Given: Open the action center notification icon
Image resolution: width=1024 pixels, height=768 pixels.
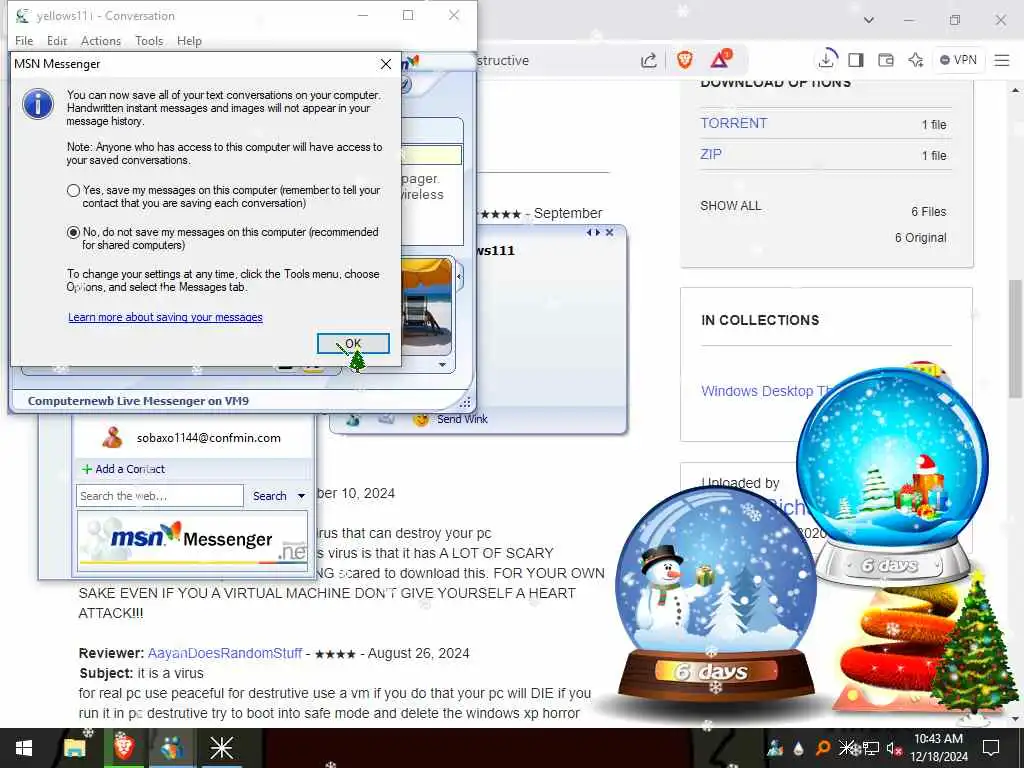Looking at the screenshot, I should (x=991, y=748).
